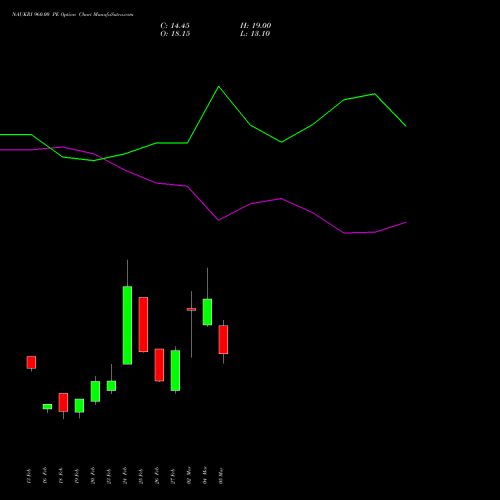Select the green candle for 04 Mar
Viewport: 500px width, 500px height.
(x=207, y=312)
